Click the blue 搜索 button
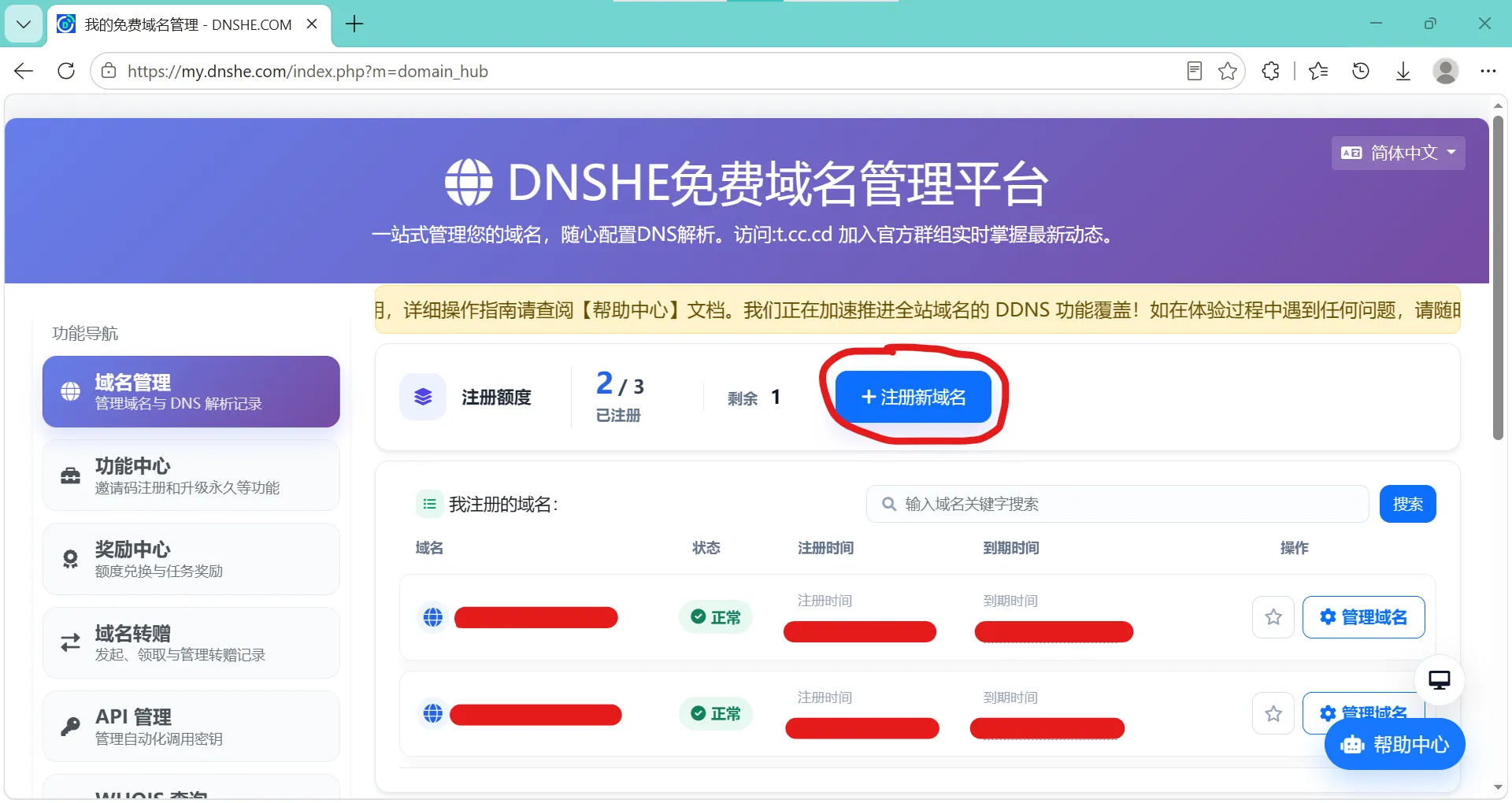Image resolution: width=1512 pixels, height=803 pixels. click(x=1407, y=504)
